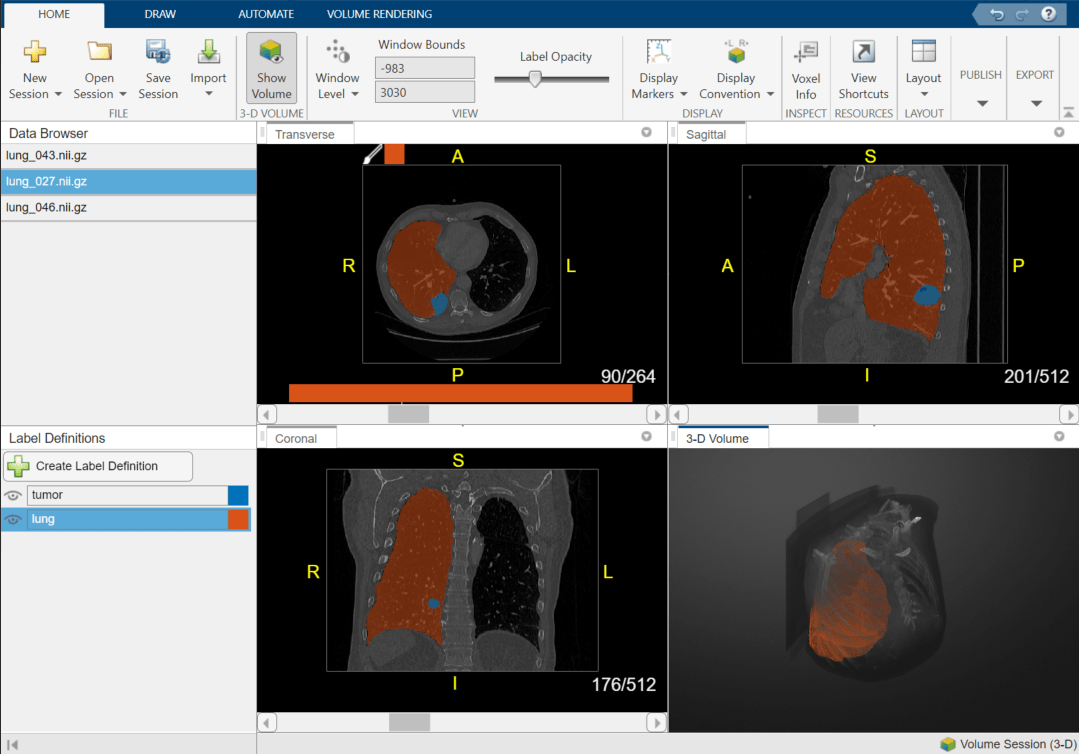Viewport: 1079px width, 754px height.
Task: Toggle visibility of the lung label
Action: (13, 520)
